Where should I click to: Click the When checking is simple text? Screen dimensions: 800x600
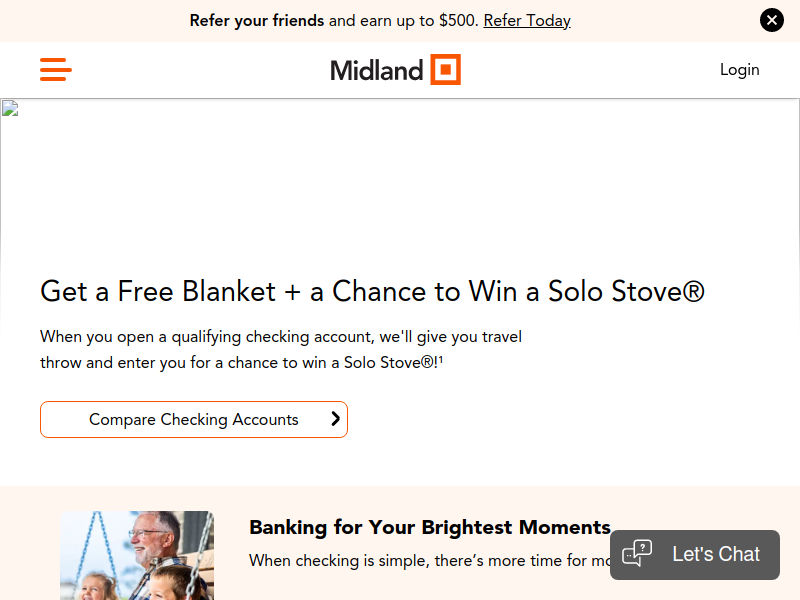point(425,561)
